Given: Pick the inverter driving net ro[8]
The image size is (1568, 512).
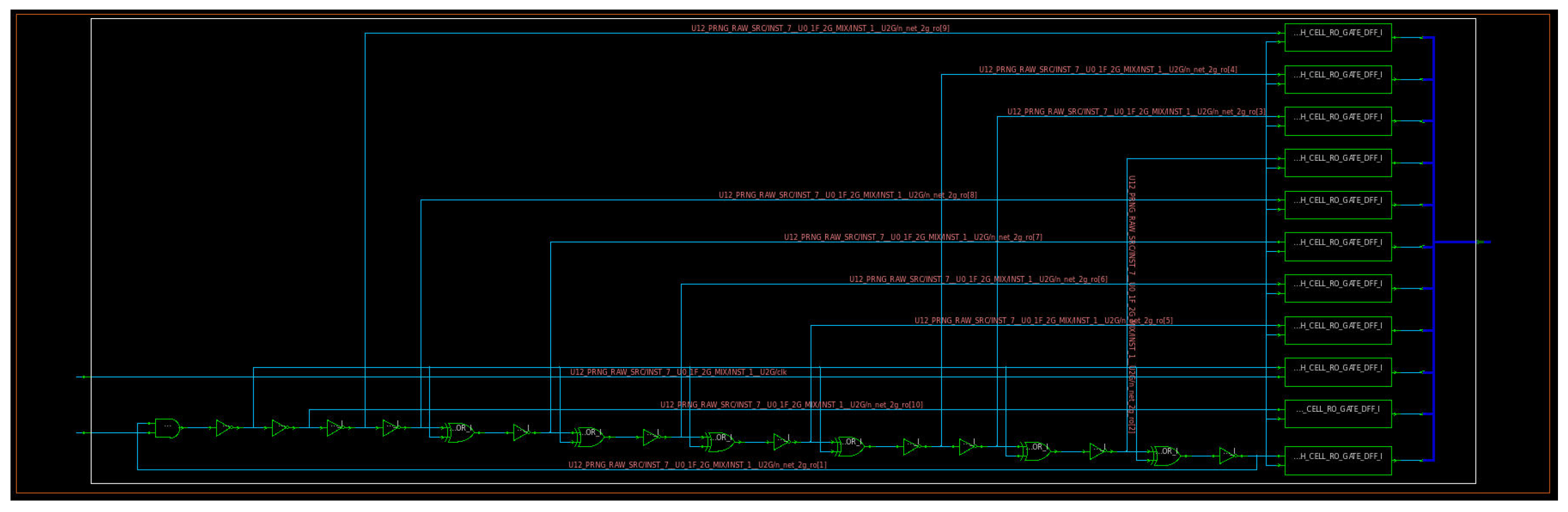Looking at the screenshot, I should point(391,428).
